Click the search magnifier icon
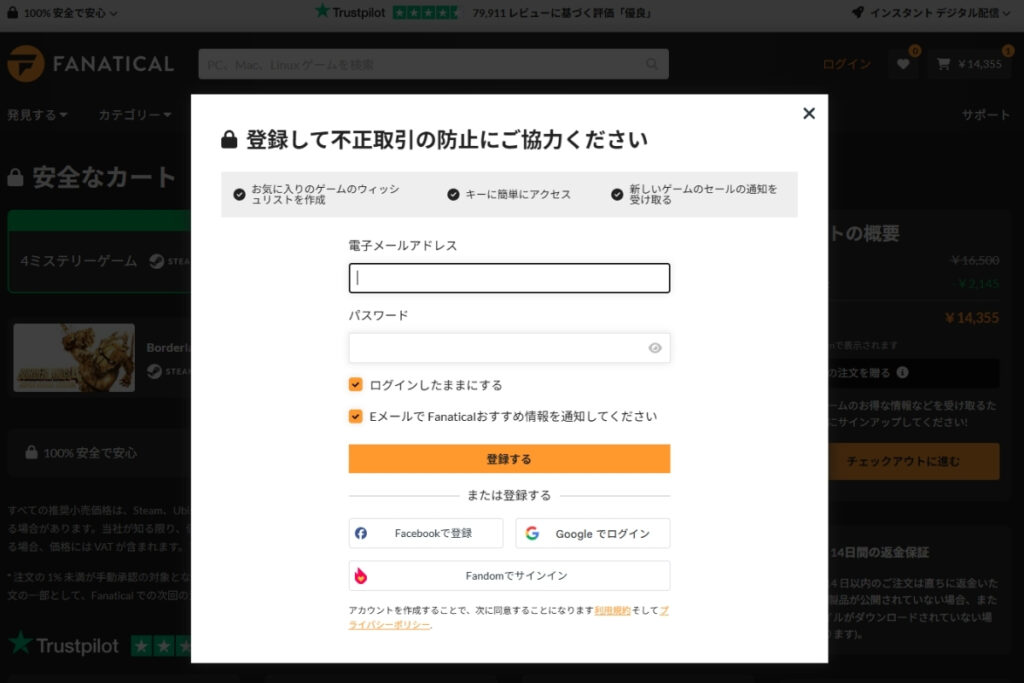The width and height of the screenshot is (1024, 683). [x=652, y=64]
